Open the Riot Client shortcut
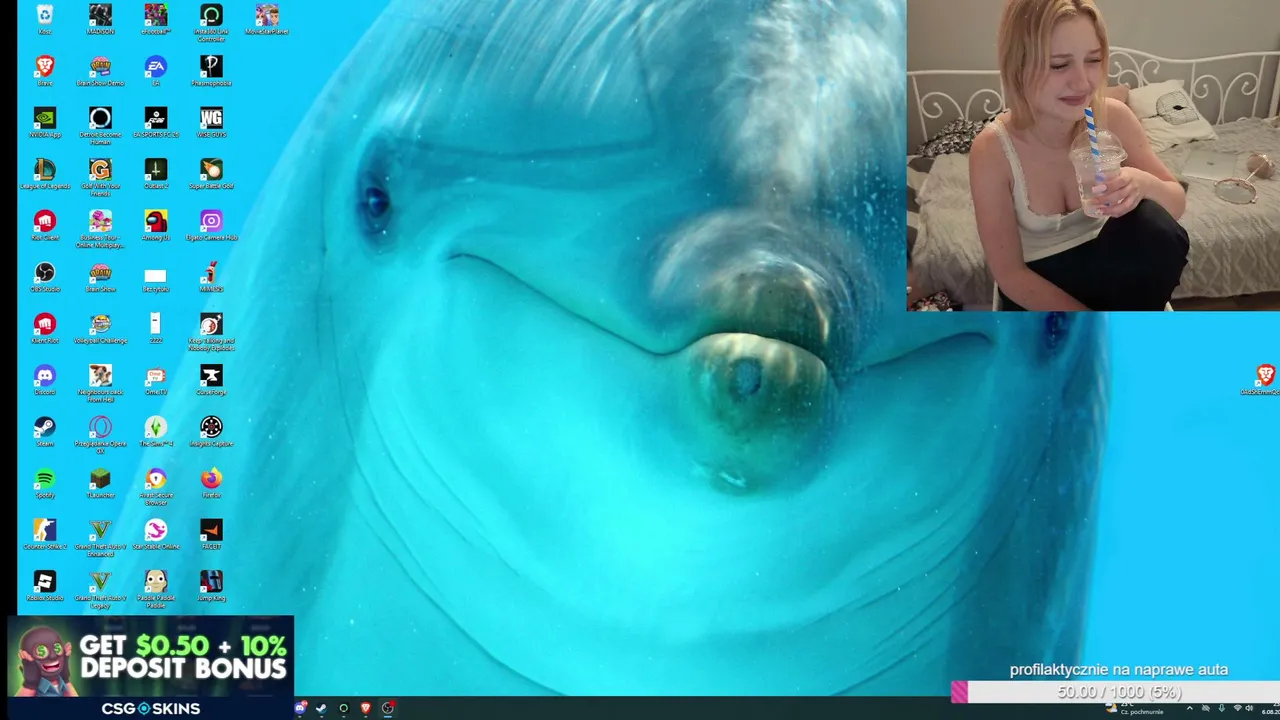This screenshot has width=1280, height=720. click(x=44, y=225)
